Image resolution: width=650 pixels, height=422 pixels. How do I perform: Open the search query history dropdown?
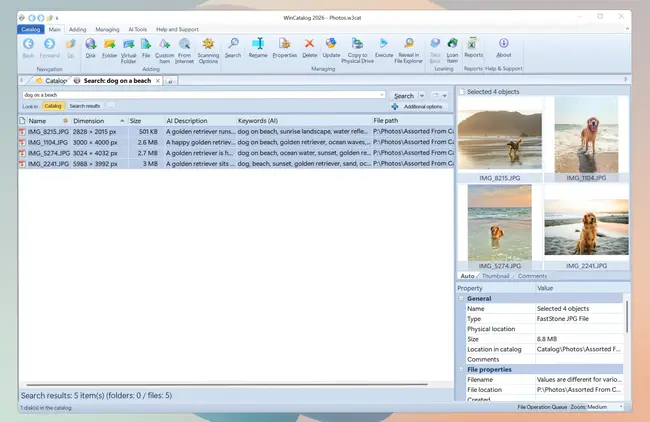coord(382,95)
